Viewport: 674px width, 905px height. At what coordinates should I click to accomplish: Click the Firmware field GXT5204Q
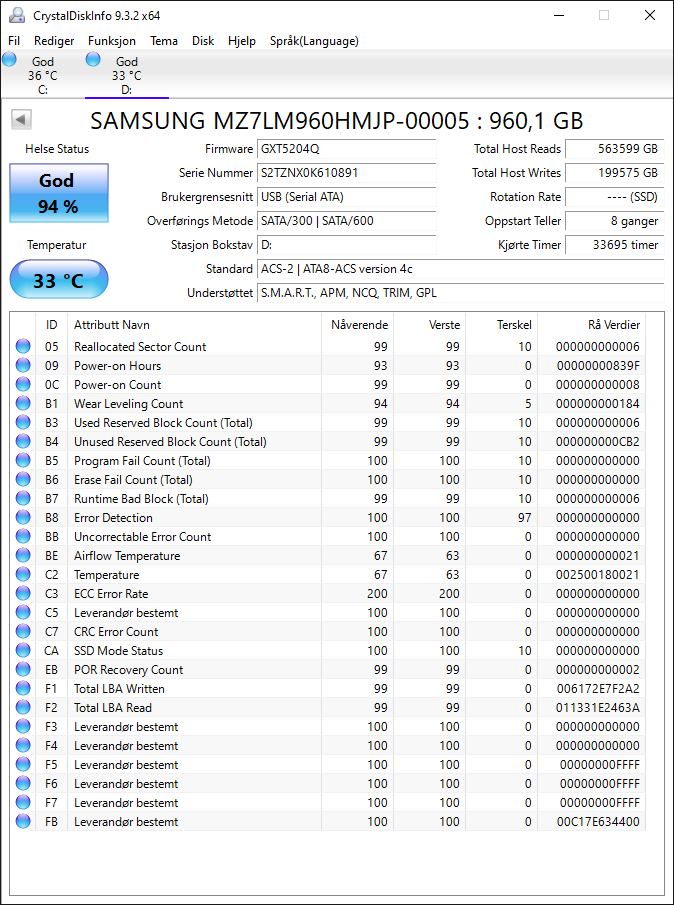pos(347,149)
